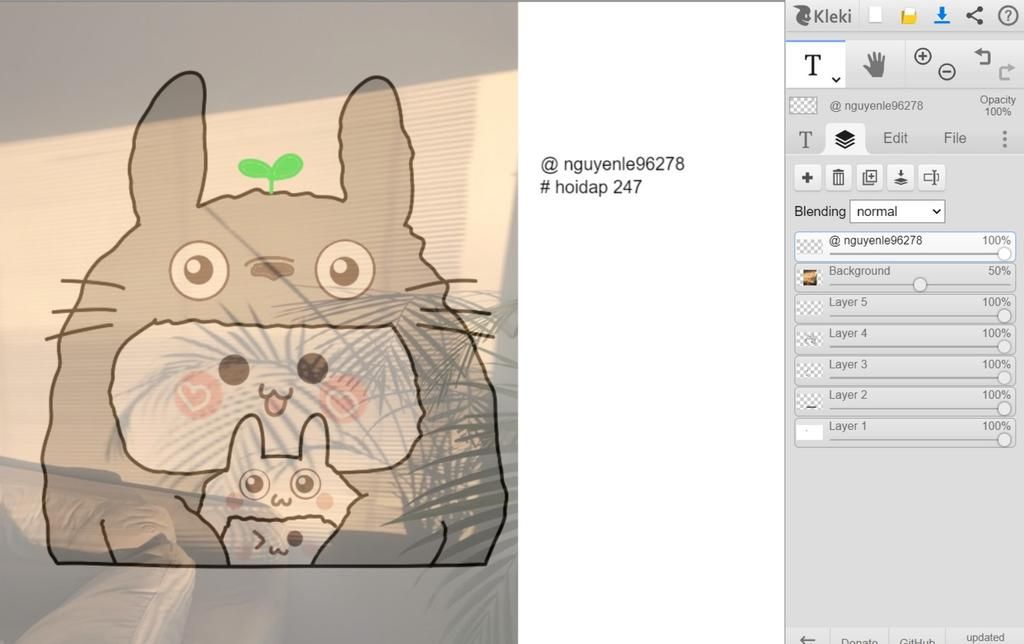
Task: Click the Kleki logo
Action: (823, 15)
